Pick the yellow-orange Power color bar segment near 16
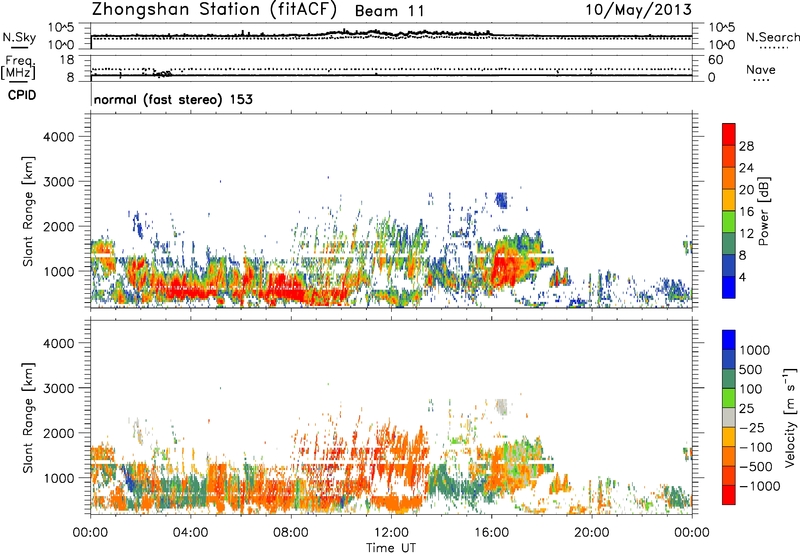 click(x=729, y=200)
